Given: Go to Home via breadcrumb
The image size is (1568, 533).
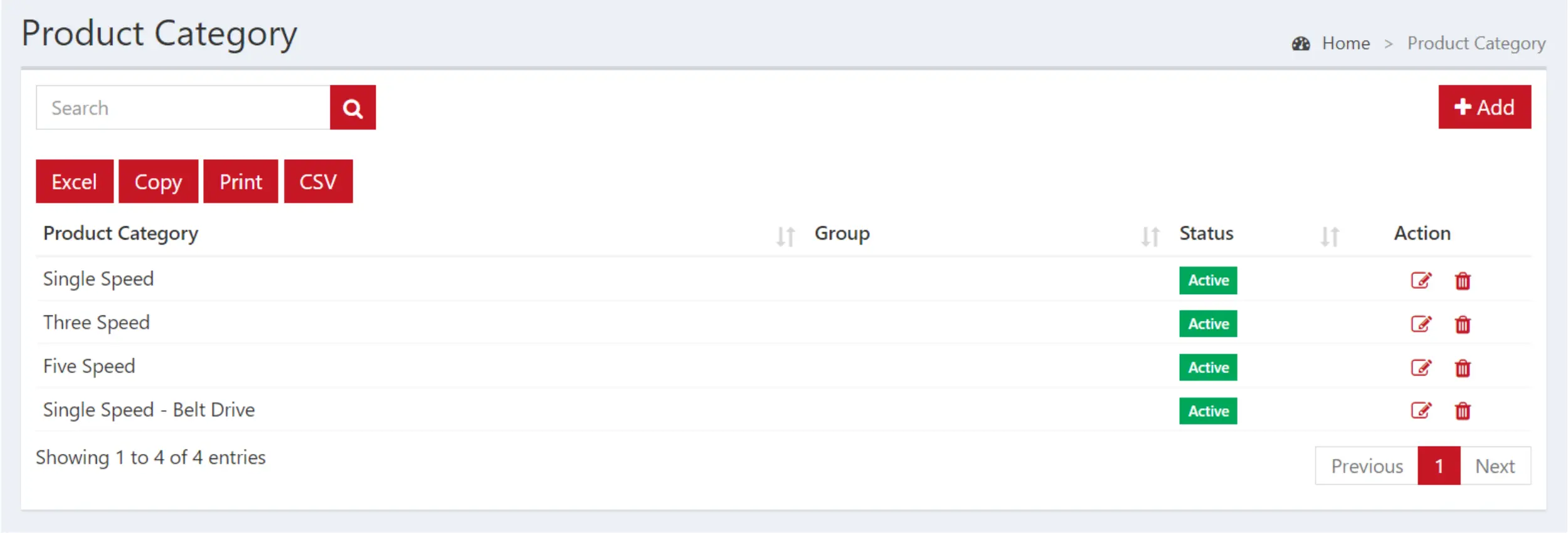Looking at the screenshot, I should click(1345, 43).
